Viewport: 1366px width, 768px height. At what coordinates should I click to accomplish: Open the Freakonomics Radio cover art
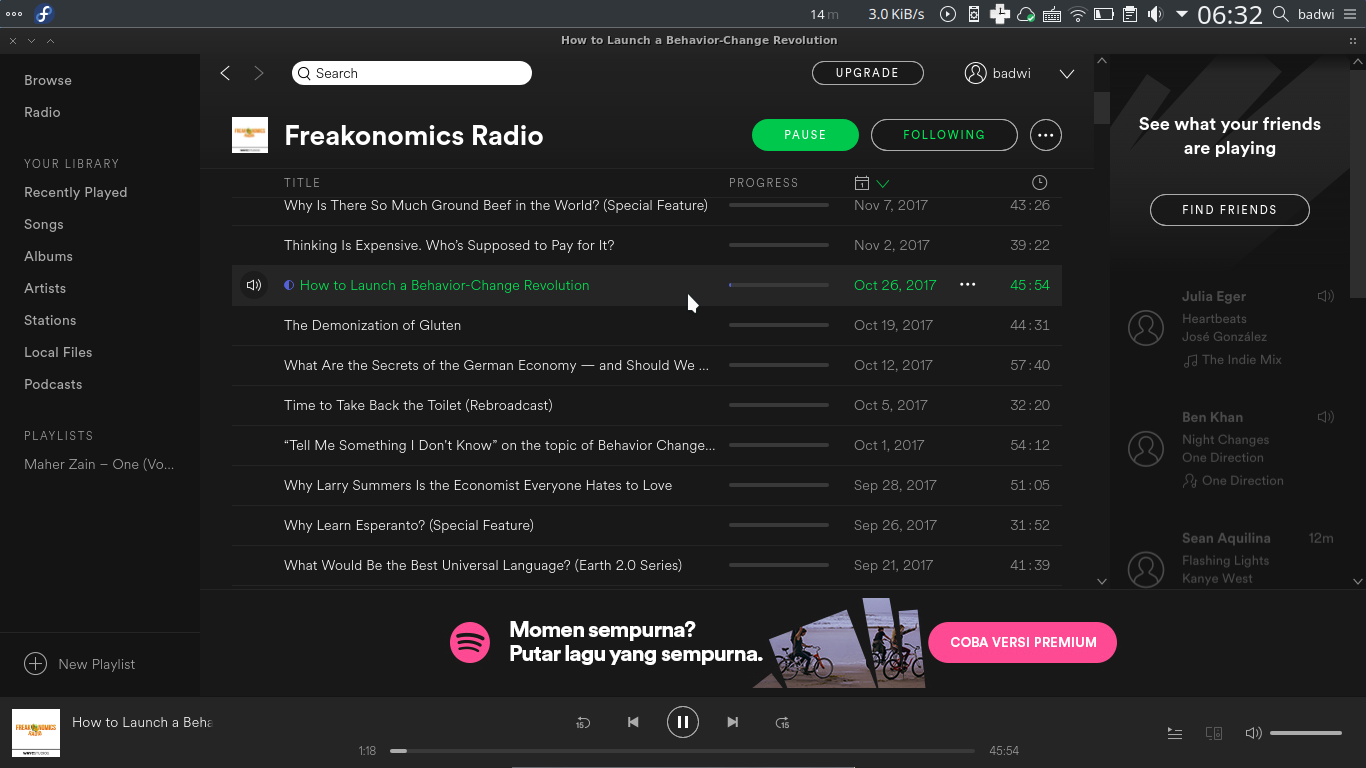coord(250,135)
